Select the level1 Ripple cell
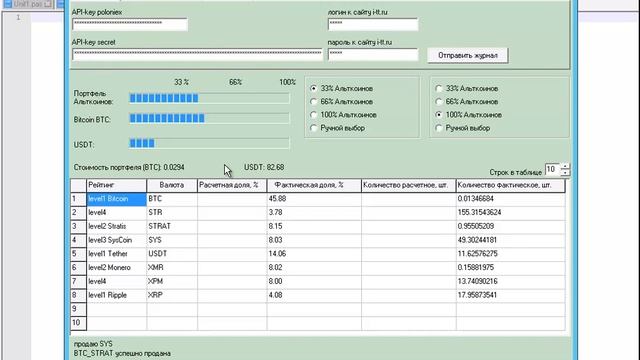The height and width of the screenshot is (360, 640). coord(116,295)
